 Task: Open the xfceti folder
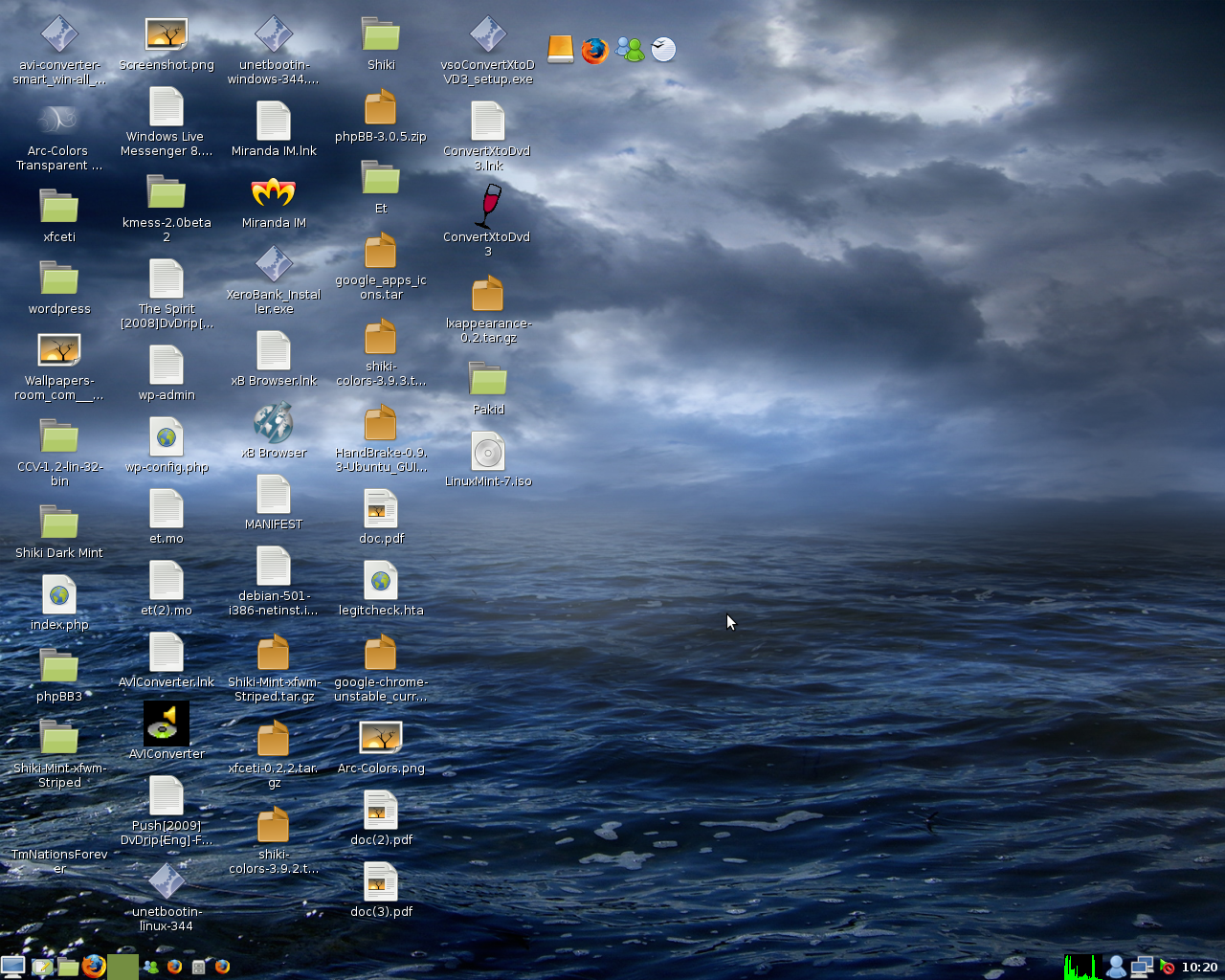59,206
